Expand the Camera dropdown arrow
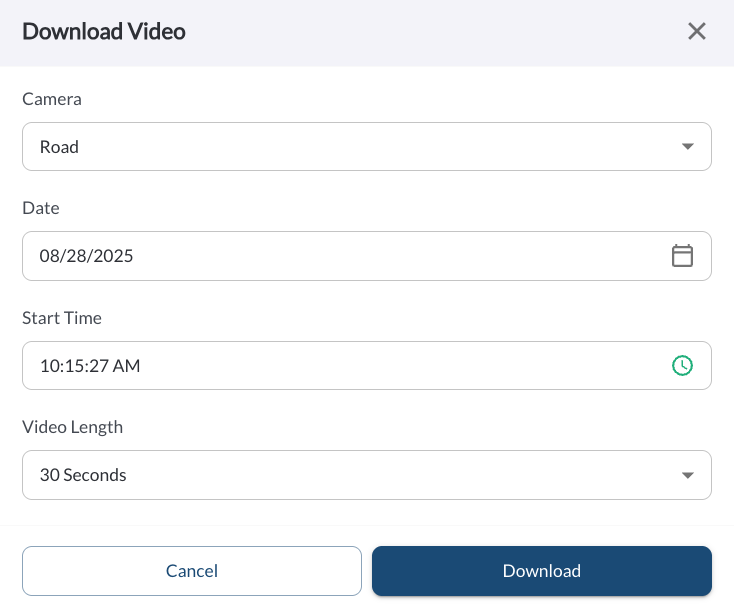 [x=687, y=147]
